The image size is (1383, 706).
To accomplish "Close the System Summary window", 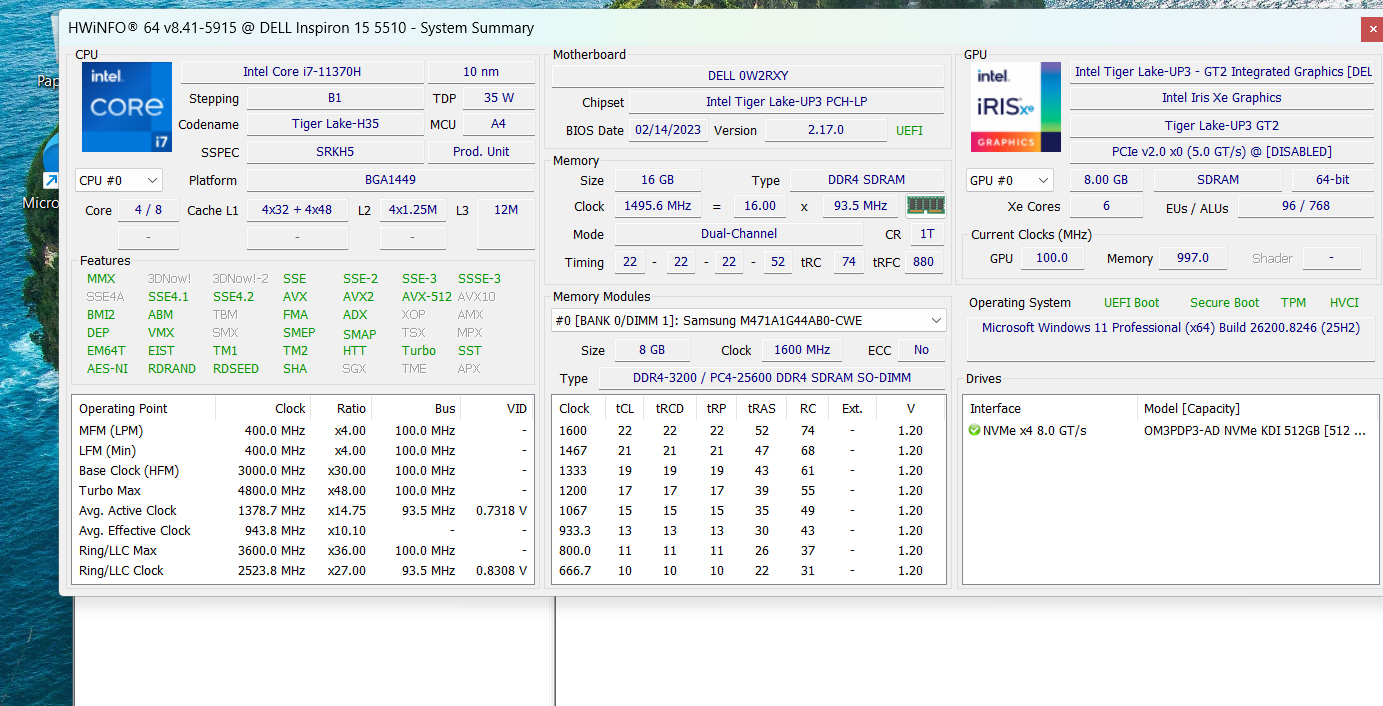I will [x=1371, y=29].
